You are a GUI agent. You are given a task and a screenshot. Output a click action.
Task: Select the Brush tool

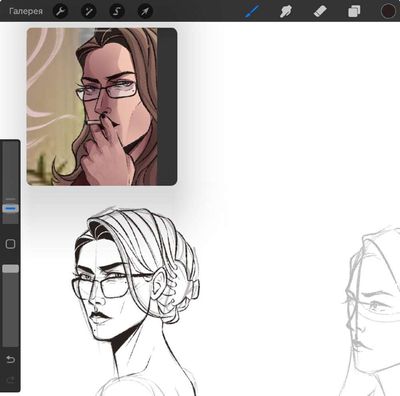(x=252, y=12)
